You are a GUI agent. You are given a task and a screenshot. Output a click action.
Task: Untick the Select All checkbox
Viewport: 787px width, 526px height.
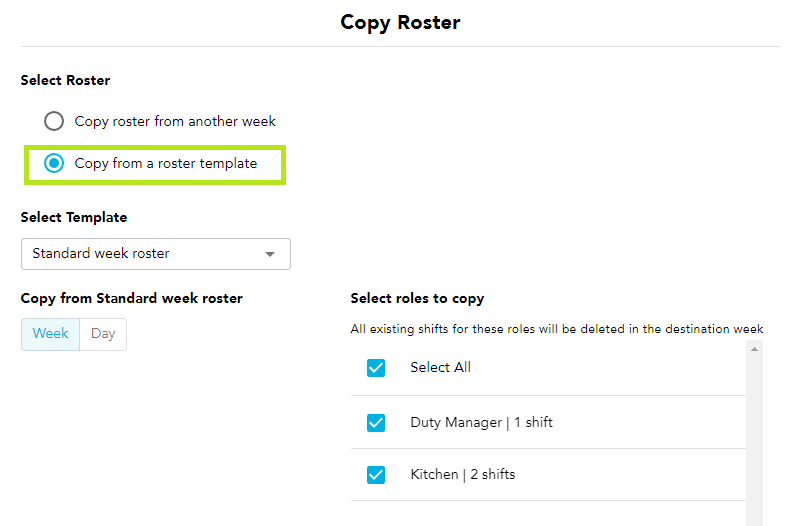[x=376, y=368]
